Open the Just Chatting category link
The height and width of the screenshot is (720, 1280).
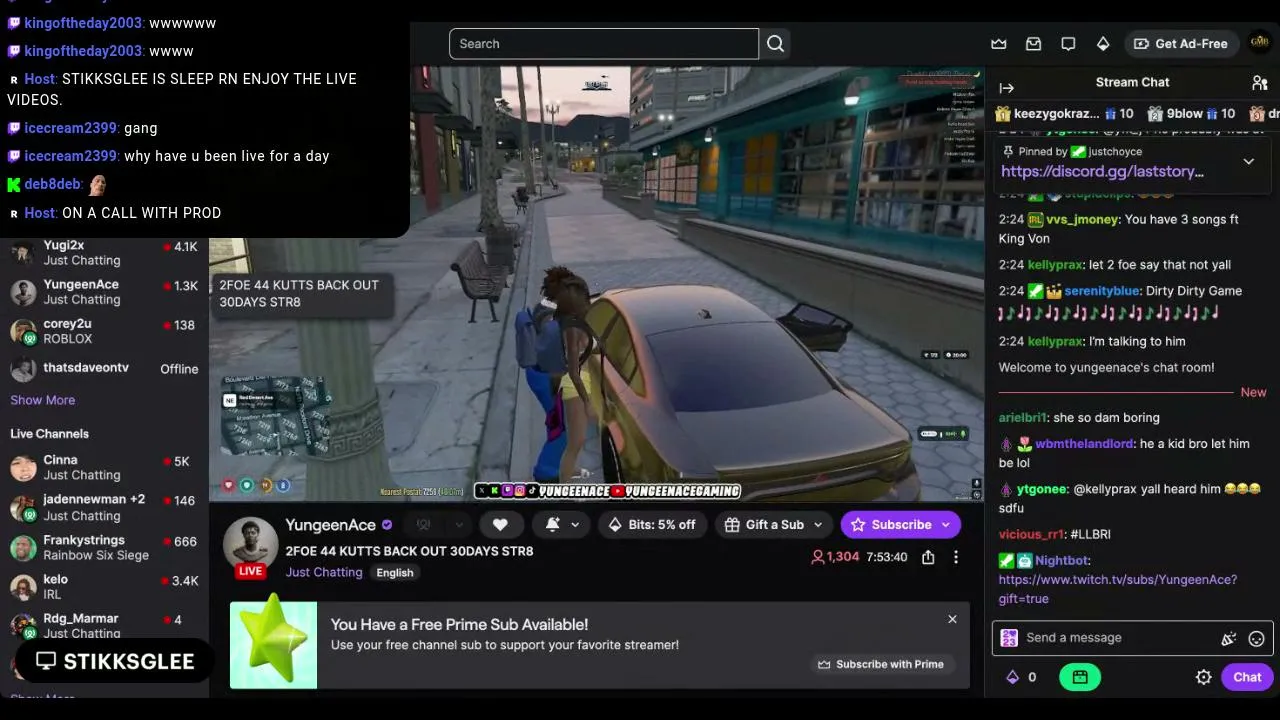coord(324,573)
